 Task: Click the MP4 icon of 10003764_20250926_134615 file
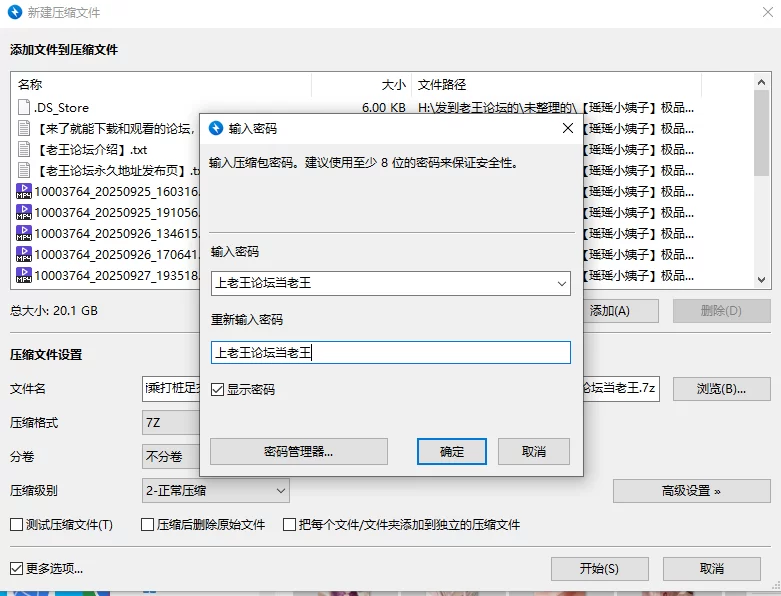point(24,233)
